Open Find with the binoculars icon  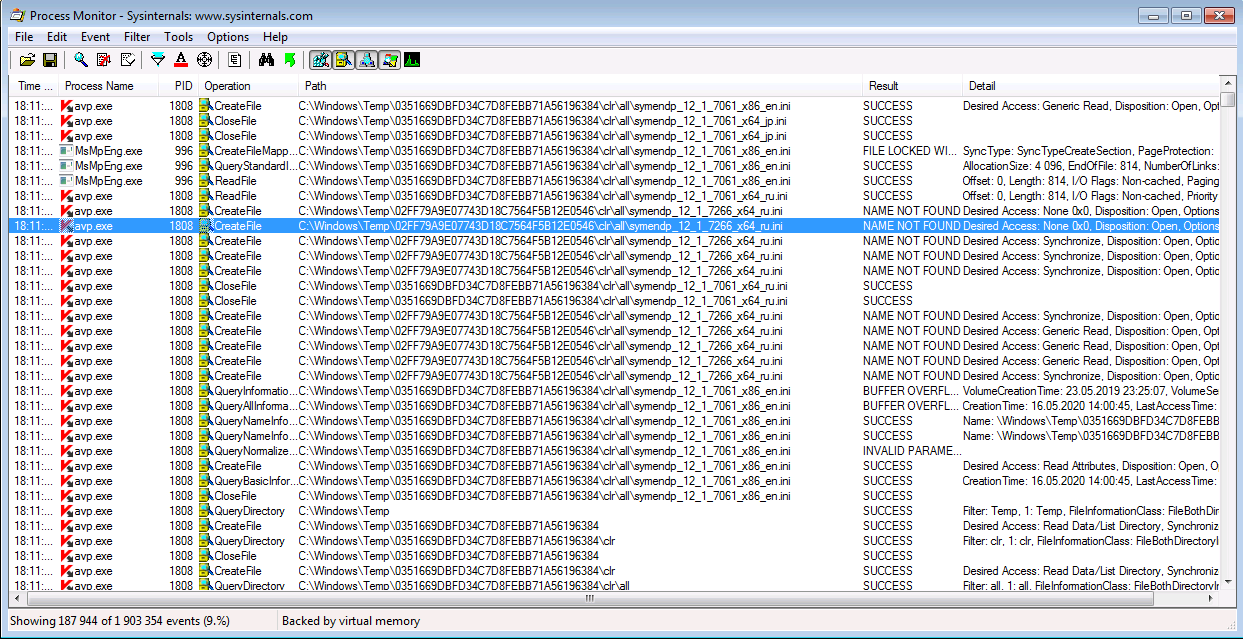pos(266,60)
